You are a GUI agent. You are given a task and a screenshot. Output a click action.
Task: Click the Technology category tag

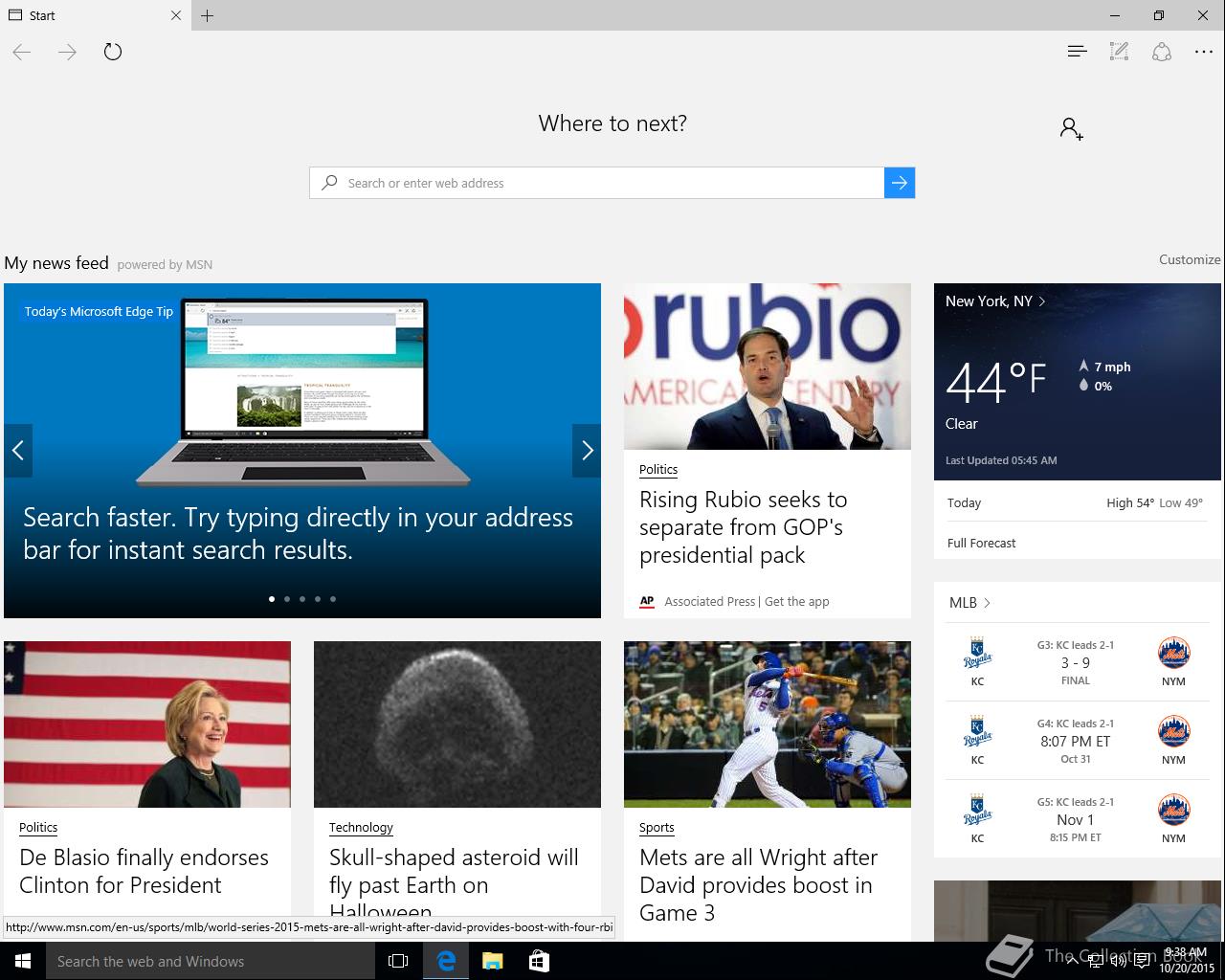[361, 828]
